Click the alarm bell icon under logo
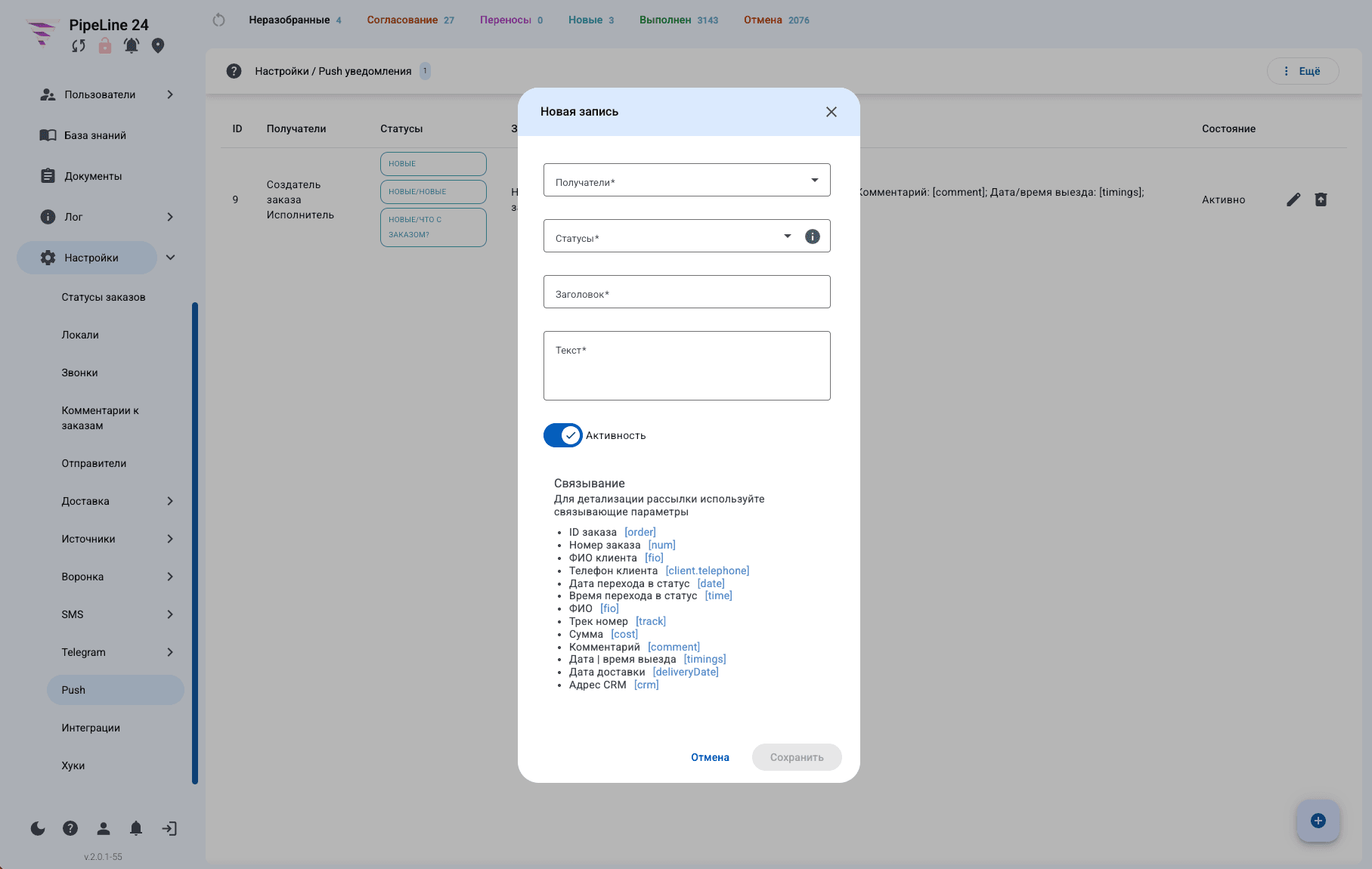This screenshot has height=869, width=1372. click(x=132, y=46)
